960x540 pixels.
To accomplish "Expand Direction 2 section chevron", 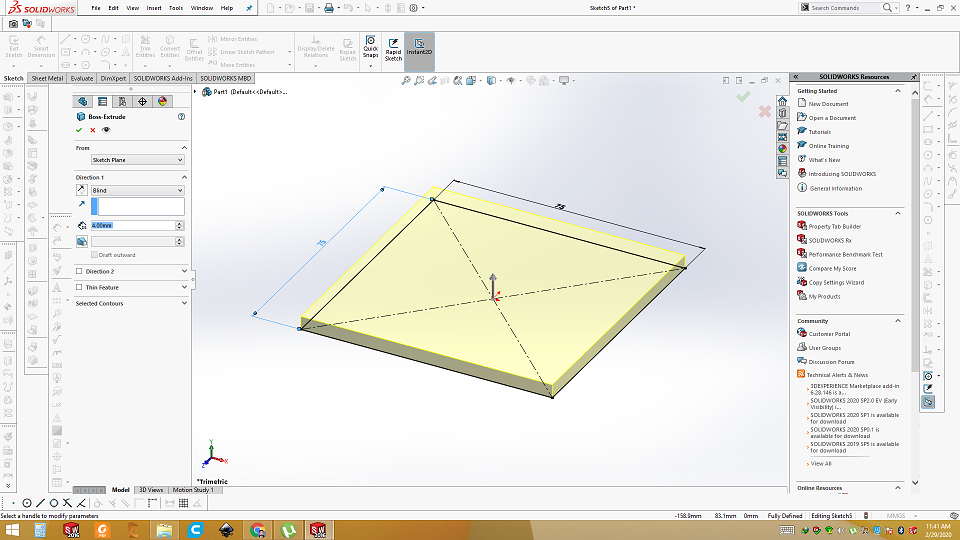I will pos(184,271).
